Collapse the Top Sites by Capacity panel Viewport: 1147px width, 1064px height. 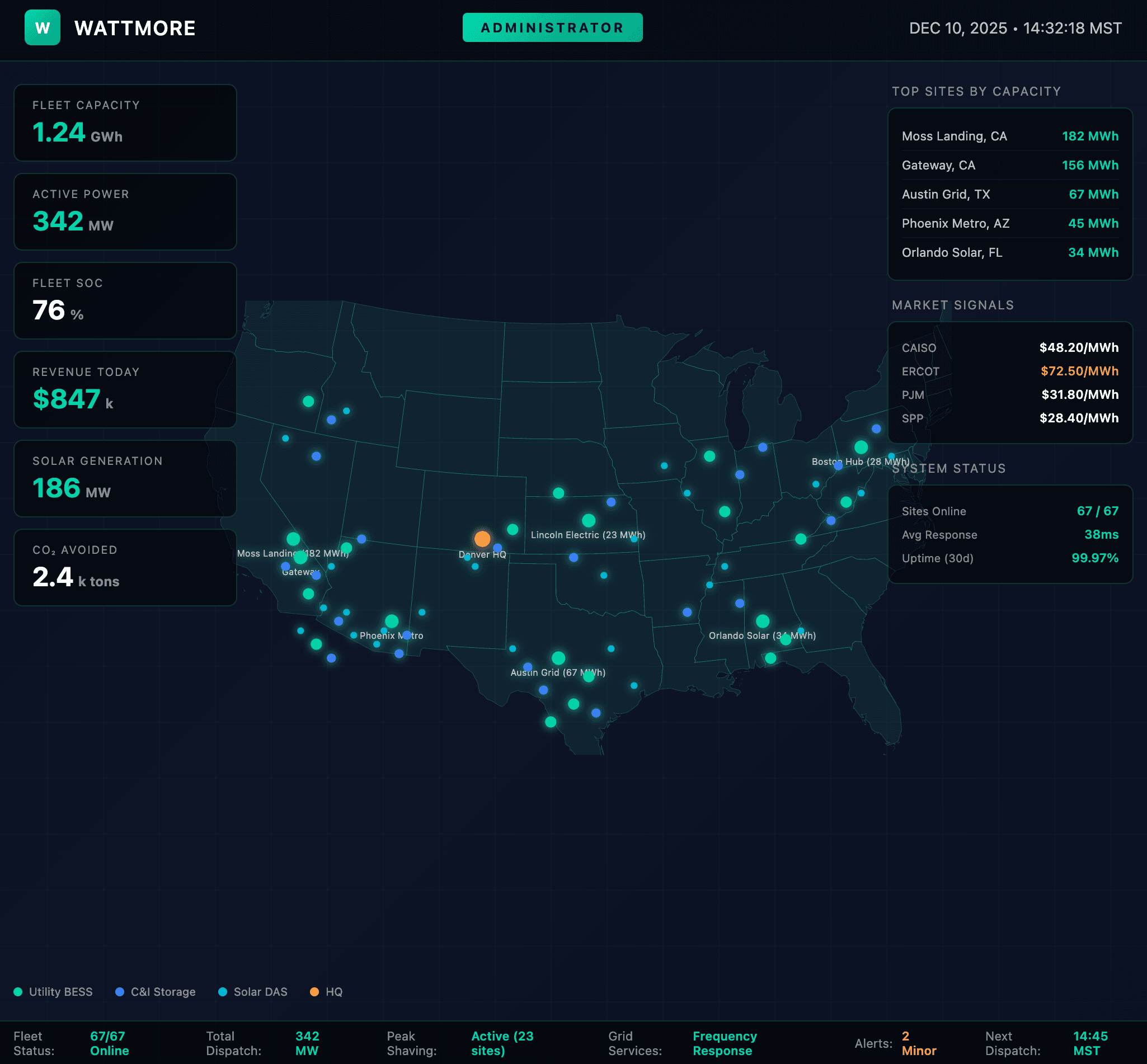pos(976,91)
